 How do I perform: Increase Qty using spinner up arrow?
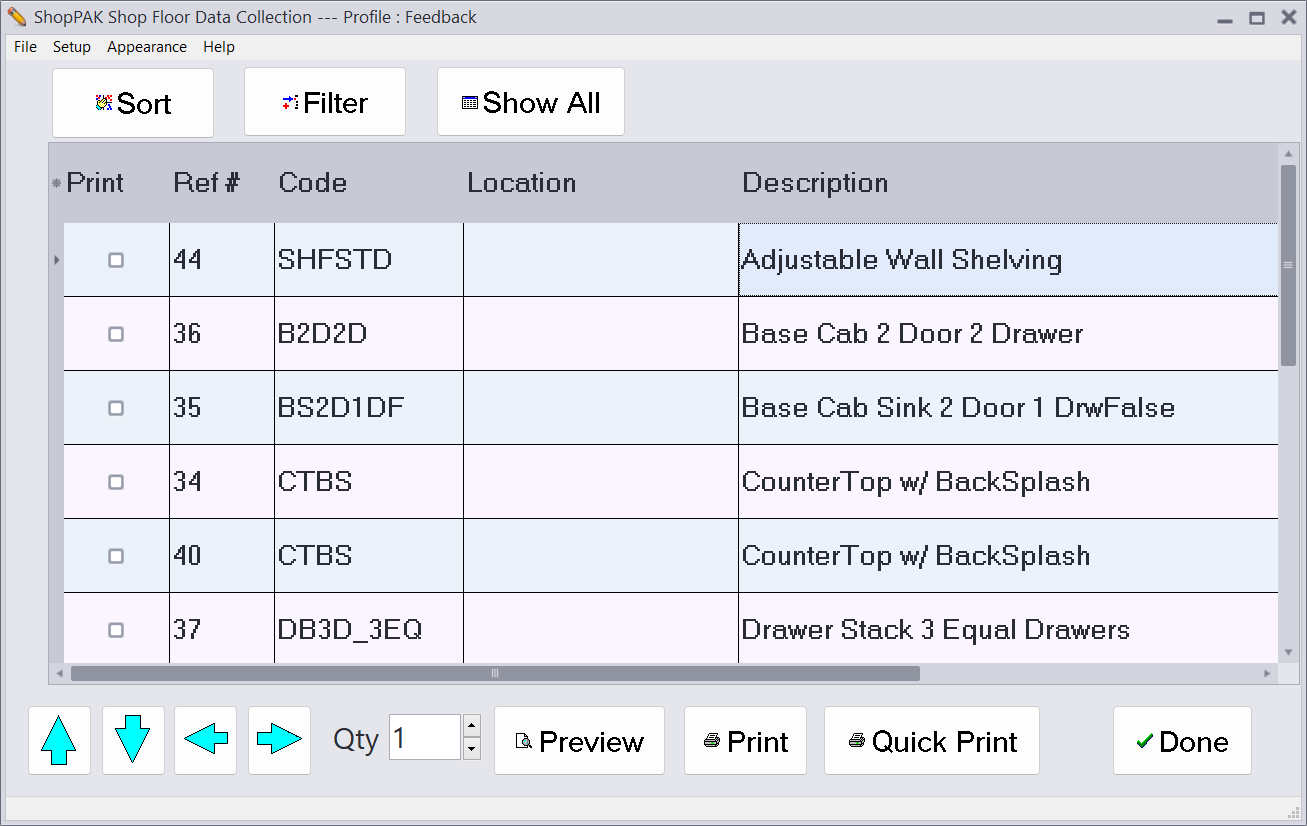(472, 726)
